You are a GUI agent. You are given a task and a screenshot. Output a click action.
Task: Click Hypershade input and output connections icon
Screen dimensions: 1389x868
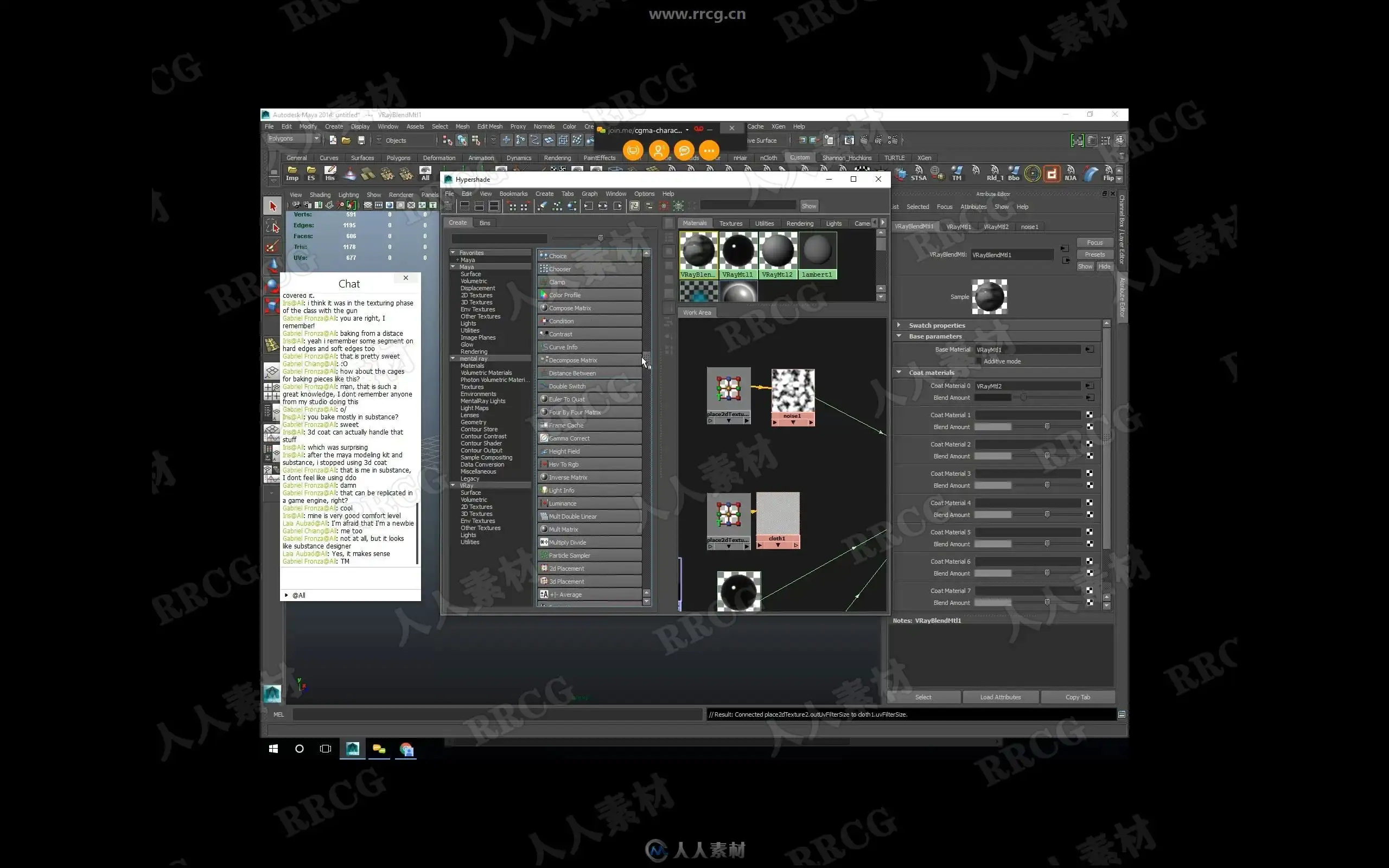pyautogui.click(x=603, y=206)
